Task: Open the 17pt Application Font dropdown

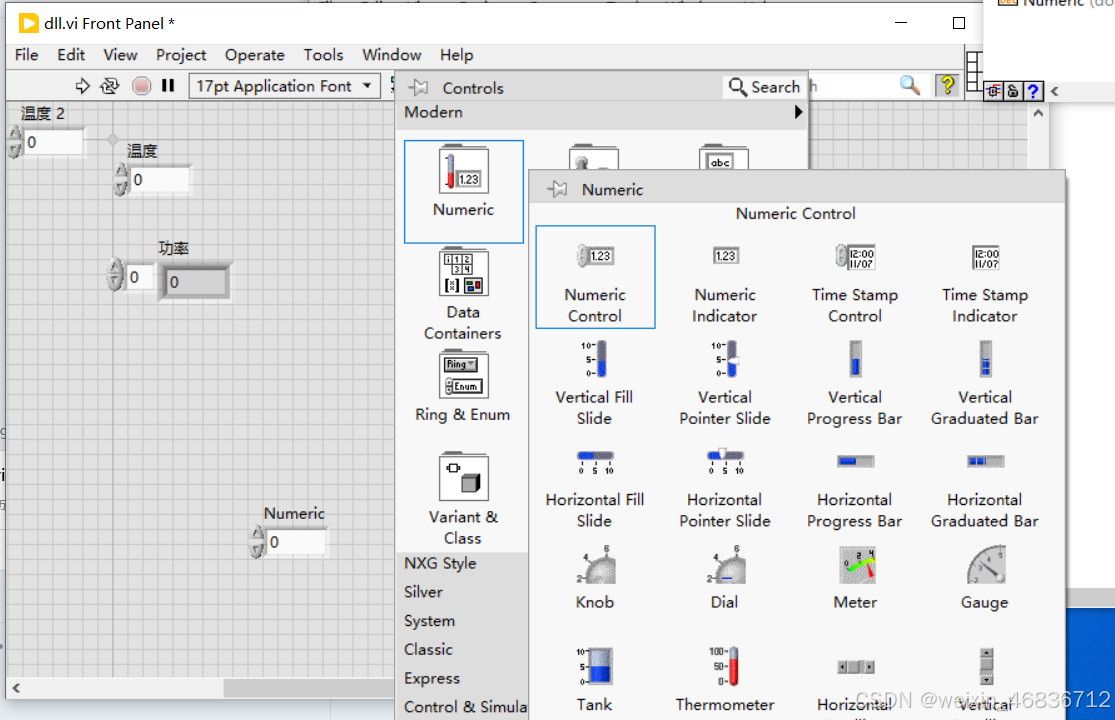Action: pos(283,86)
